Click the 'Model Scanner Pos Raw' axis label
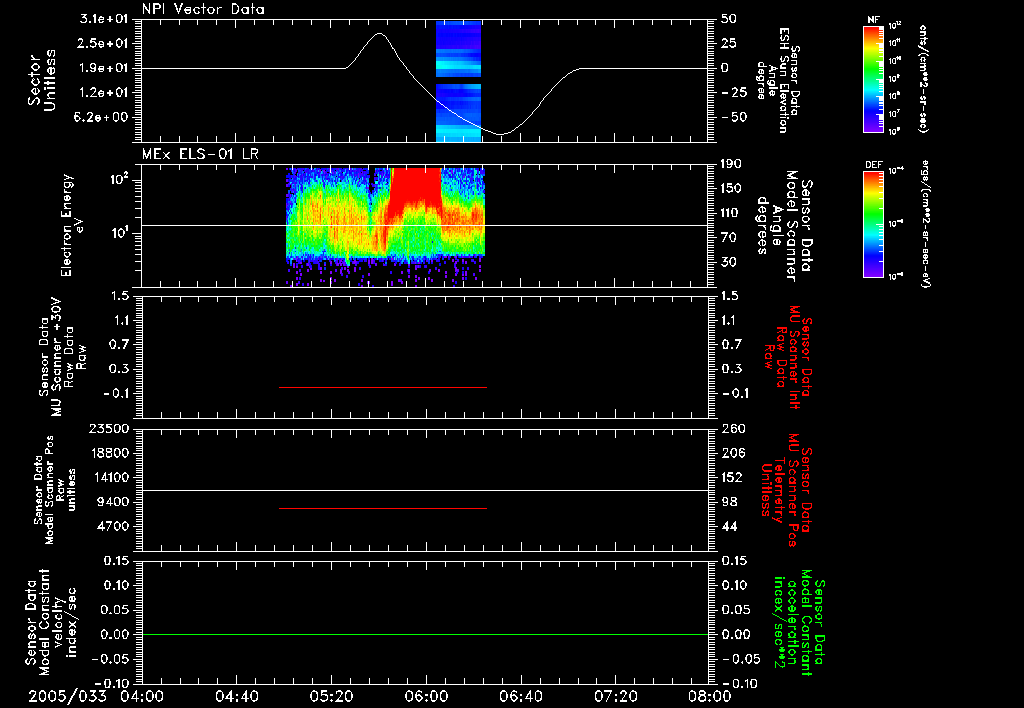 [55, 490]
